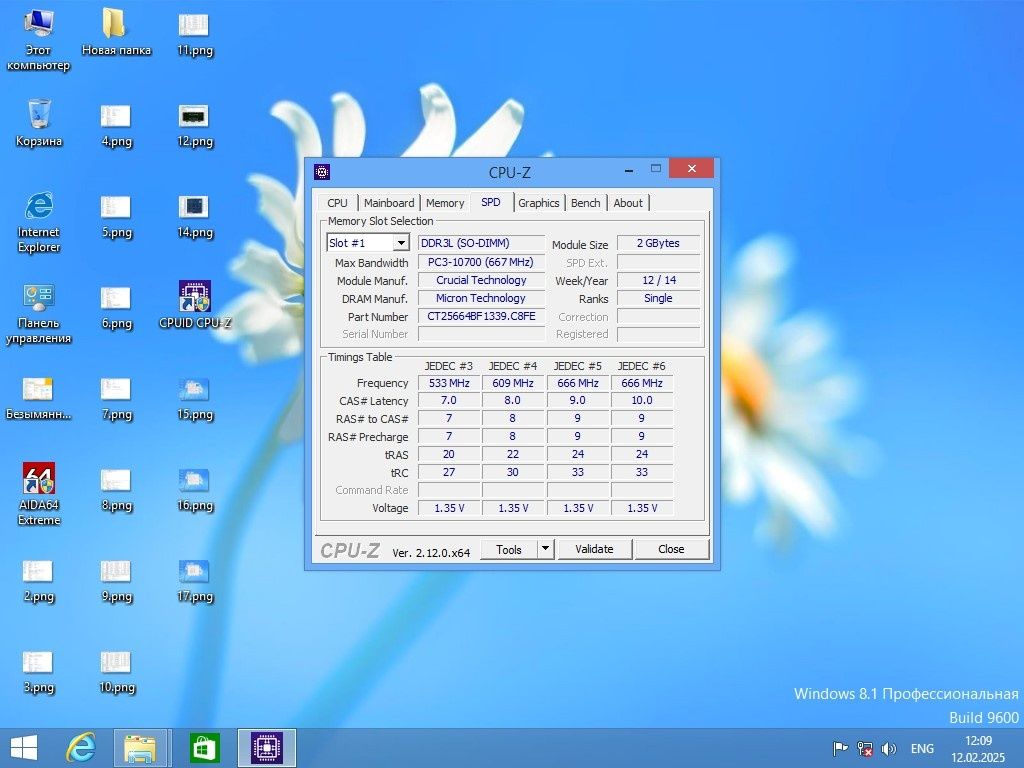Image resolution: width=1024 pixels, height=768 pixels.
Task: Switch to the Graphics tab
Action: (x=539, y=203)
